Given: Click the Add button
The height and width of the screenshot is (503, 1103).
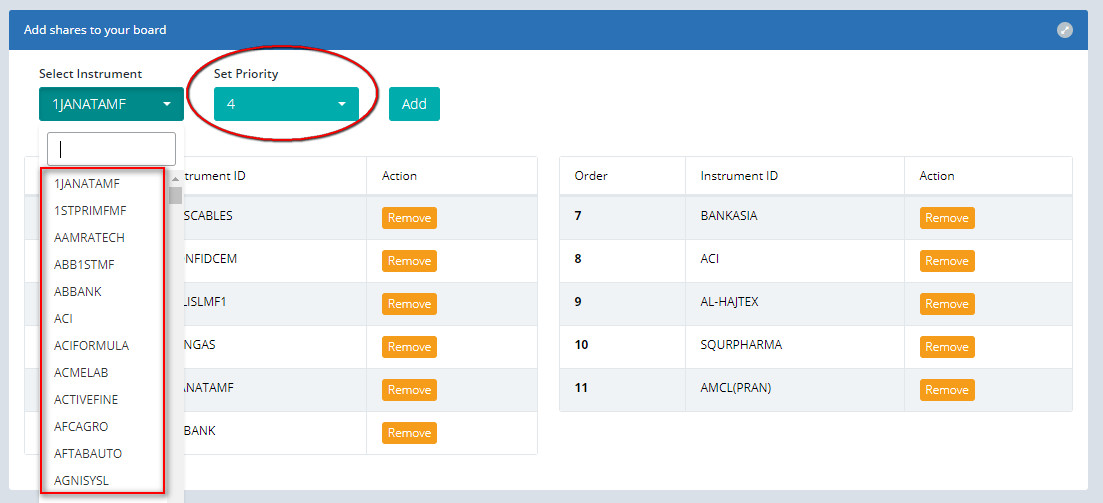Looking at the screenshot, I should pyautogui.click(x=414, y=104).
